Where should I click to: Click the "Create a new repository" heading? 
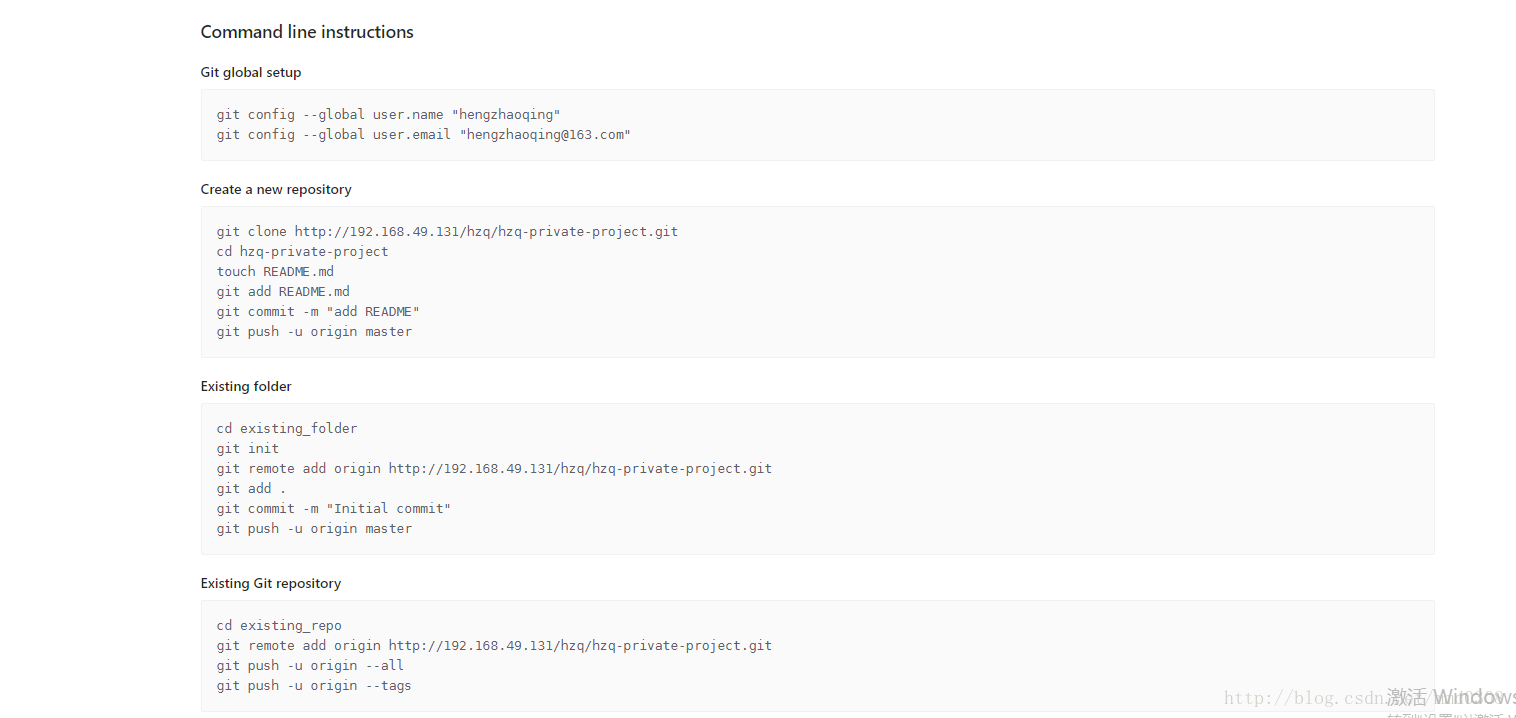[x=276, y=189]
